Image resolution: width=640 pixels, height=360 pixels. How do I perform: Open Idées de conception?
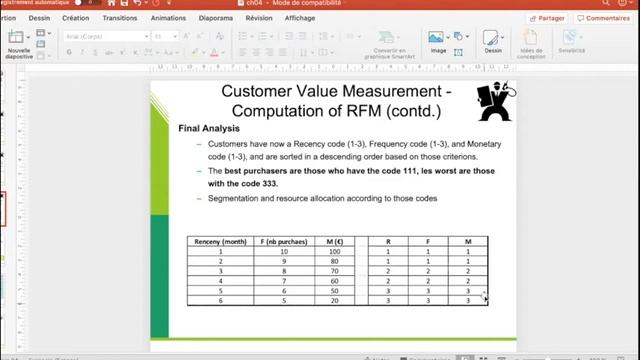coord(531,44)
